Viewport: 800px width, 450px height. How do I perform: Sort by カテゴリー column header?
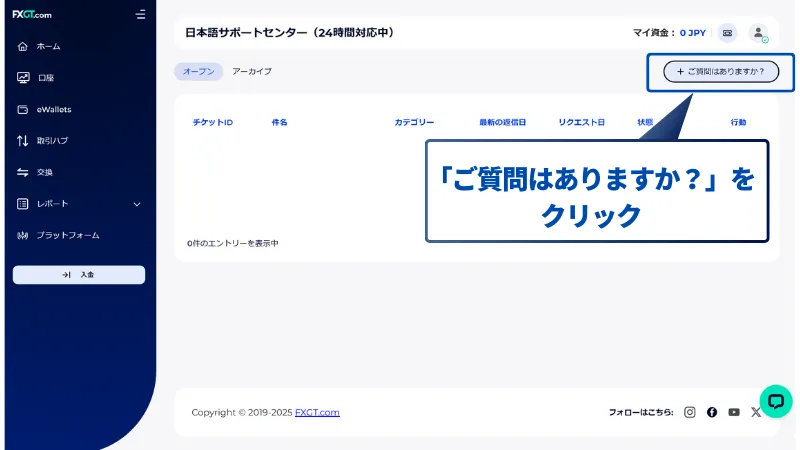tap(414, 122)
